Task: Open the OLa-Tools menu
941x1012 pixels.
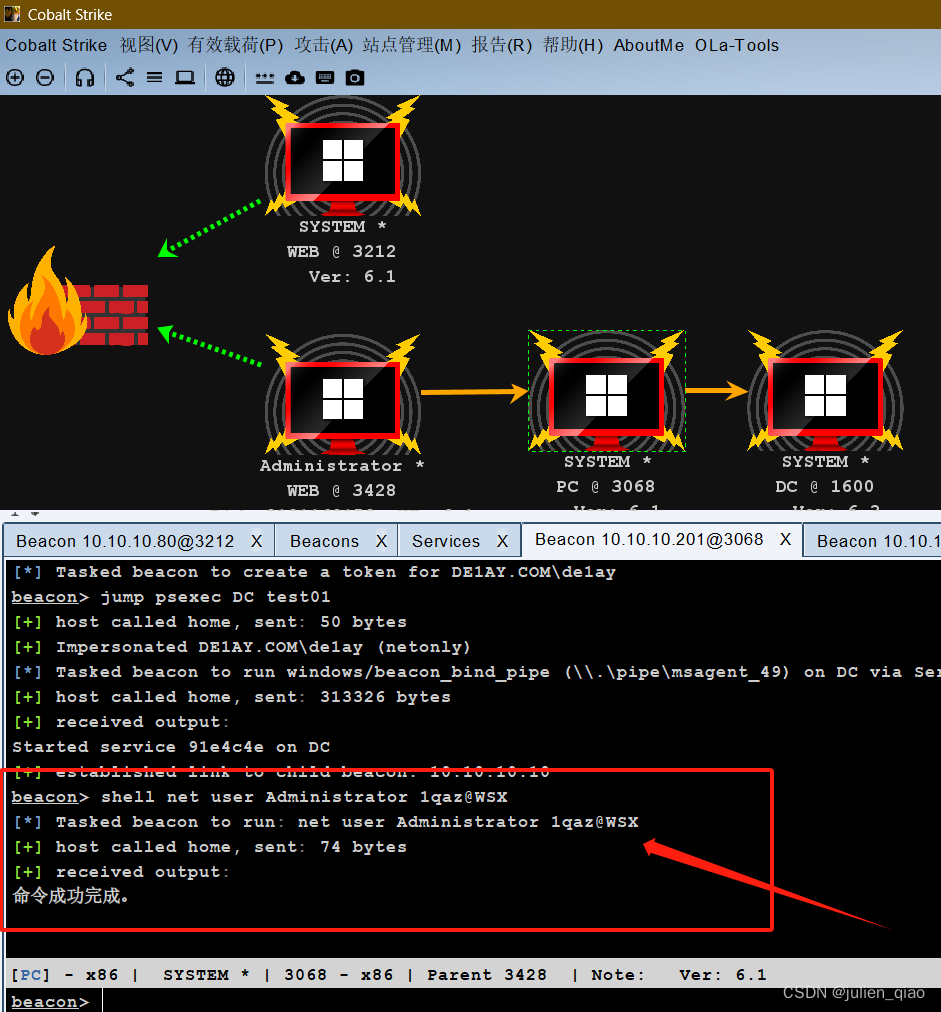Action: click(737, 45)
